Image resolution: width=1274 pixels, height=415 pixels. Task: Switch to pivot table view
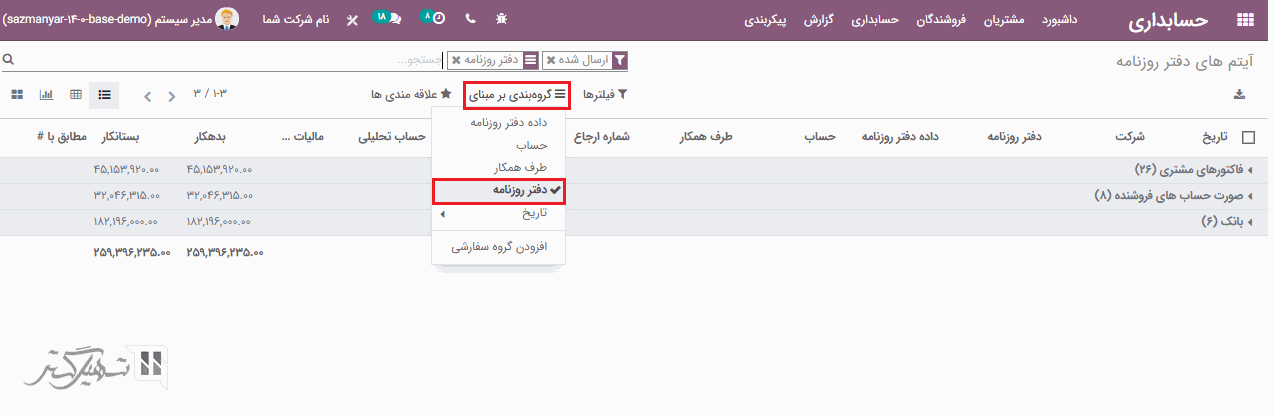coord(75,95)
